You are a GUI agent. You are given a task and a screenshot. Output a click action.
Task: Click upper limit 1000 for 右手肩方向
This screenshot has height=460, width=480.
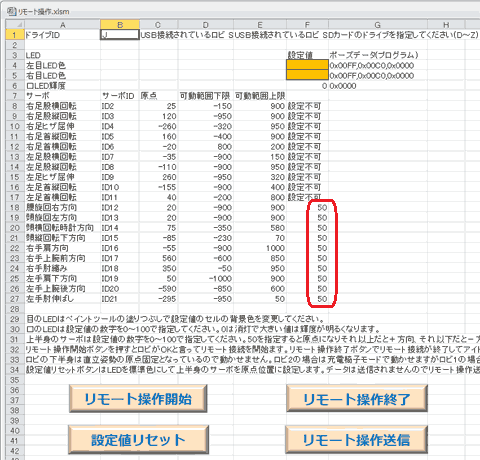pos(260,248)
